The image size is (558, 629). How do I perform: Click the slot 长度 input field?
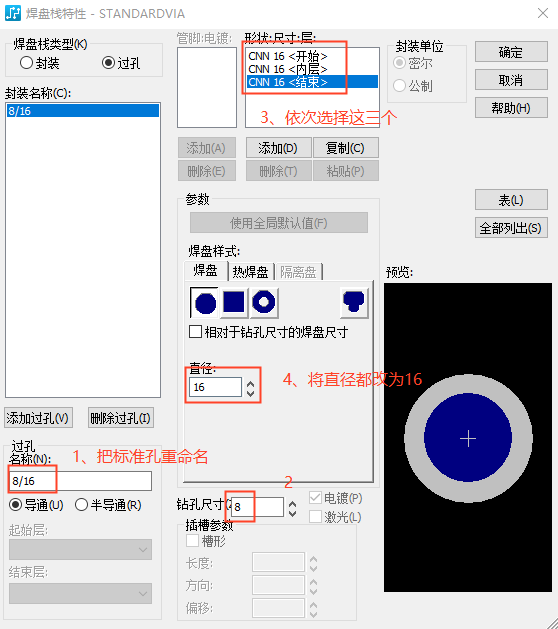pos(278,562)
